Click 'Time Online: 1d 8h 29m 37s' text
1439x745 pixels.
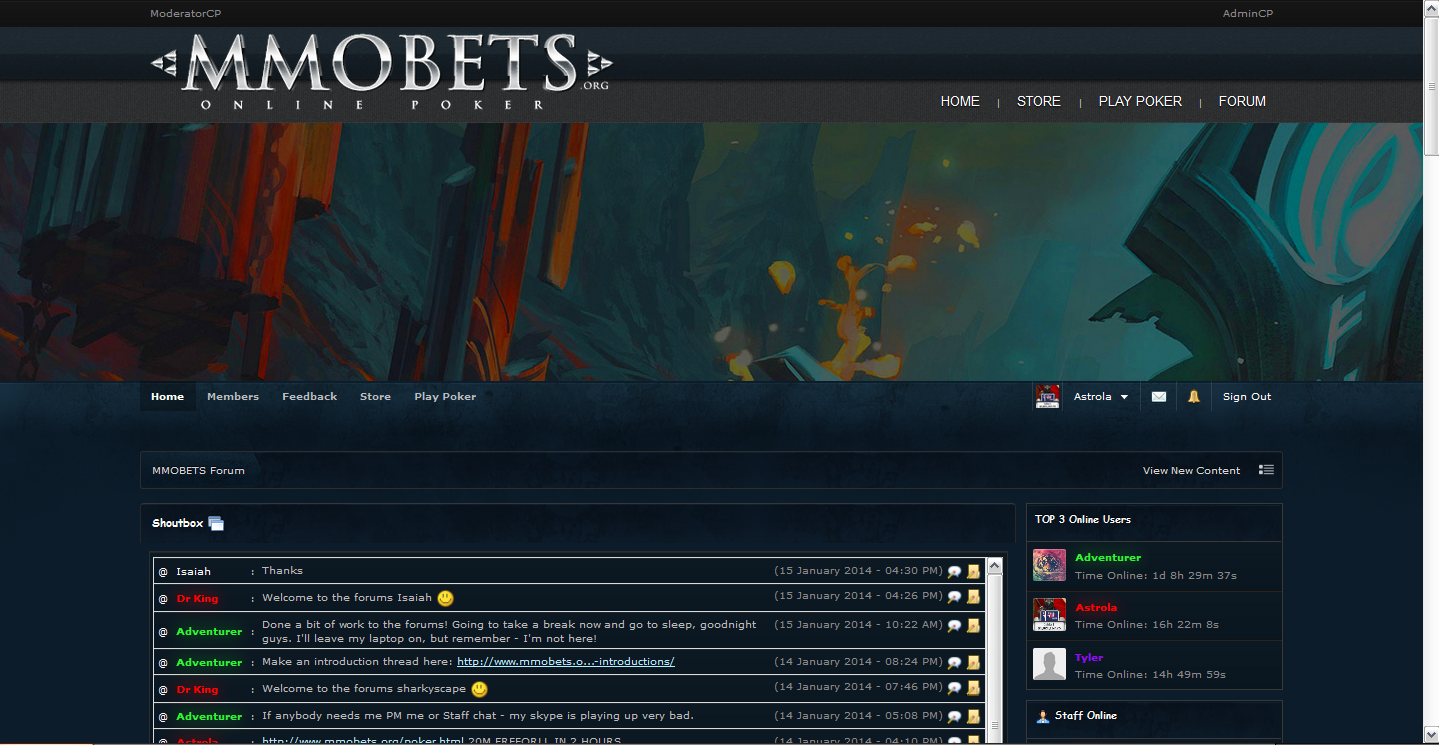tap(1156, 576)
